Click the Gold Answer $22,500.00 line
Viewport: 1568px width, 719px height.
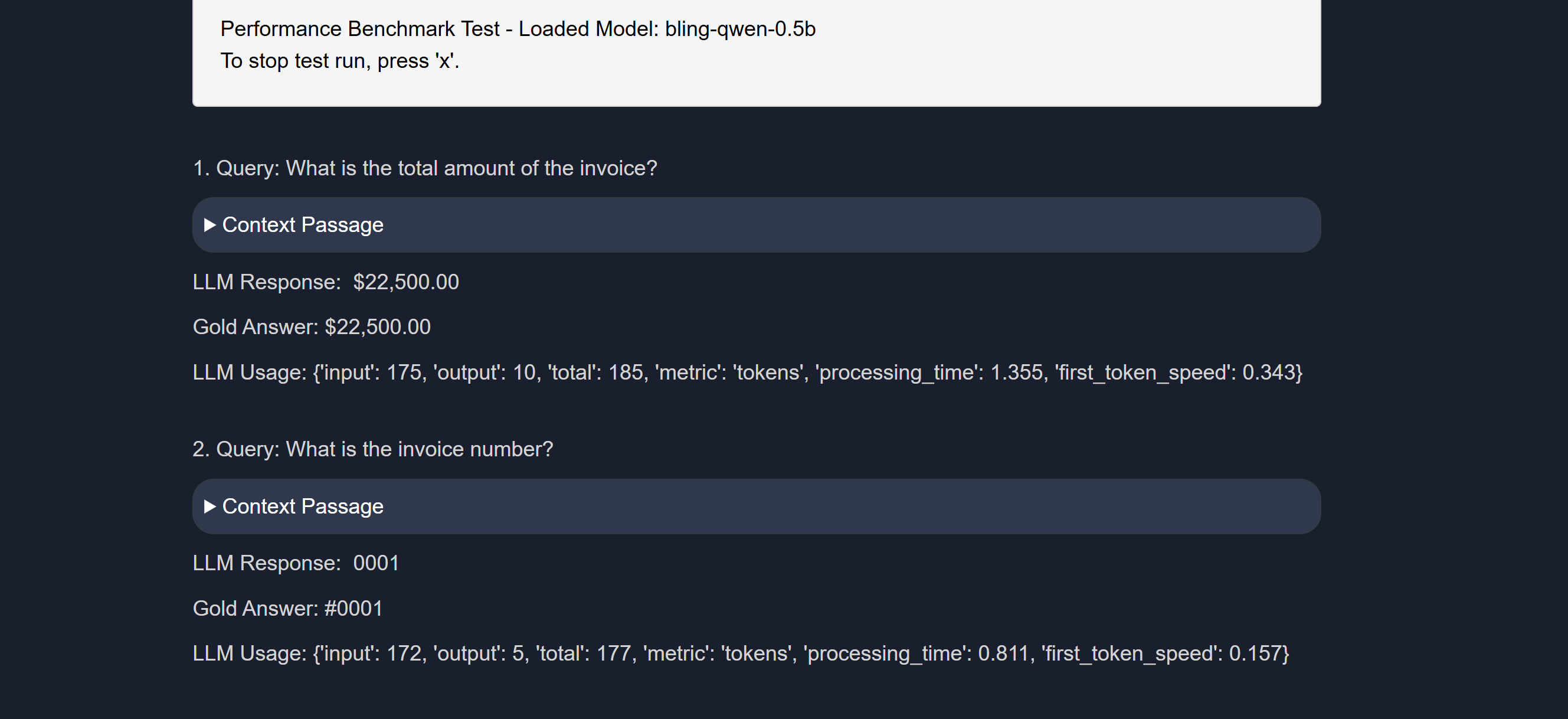312,327
